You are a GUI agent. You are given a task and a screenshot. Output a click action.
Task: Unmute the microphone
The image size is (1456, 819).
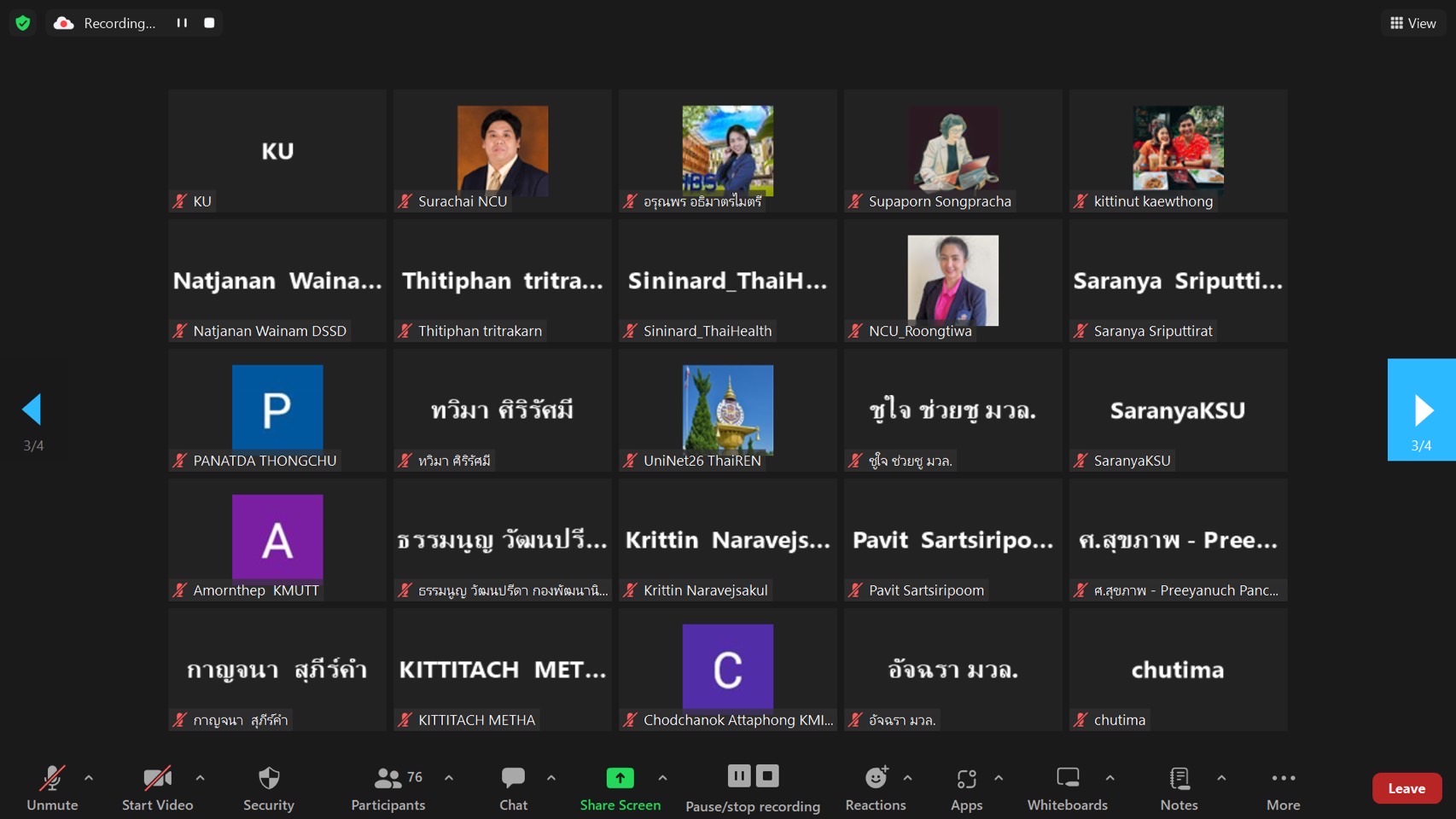click(52, 787)
